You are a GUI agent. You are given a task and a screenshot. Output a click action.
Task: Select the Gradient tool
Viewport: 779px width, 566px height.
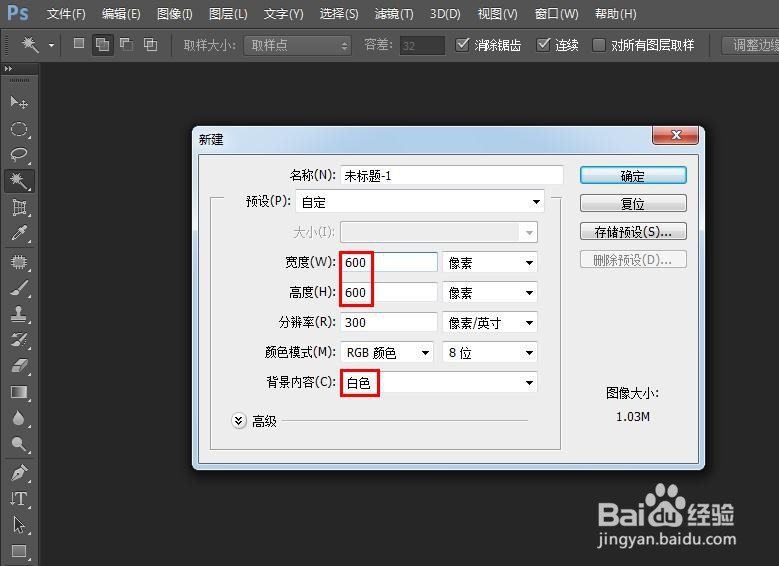(19, 393)
